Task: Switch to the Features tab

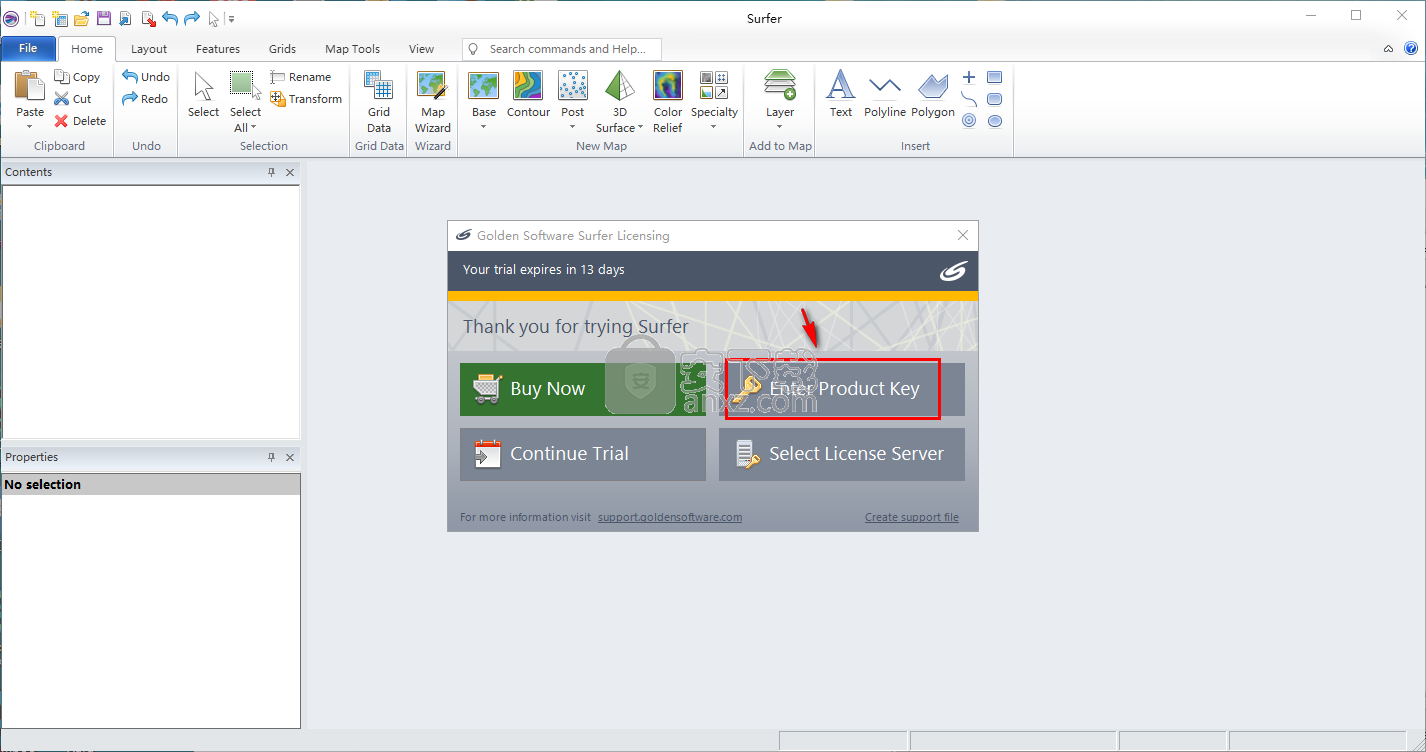Action: [x=218, y=49]
